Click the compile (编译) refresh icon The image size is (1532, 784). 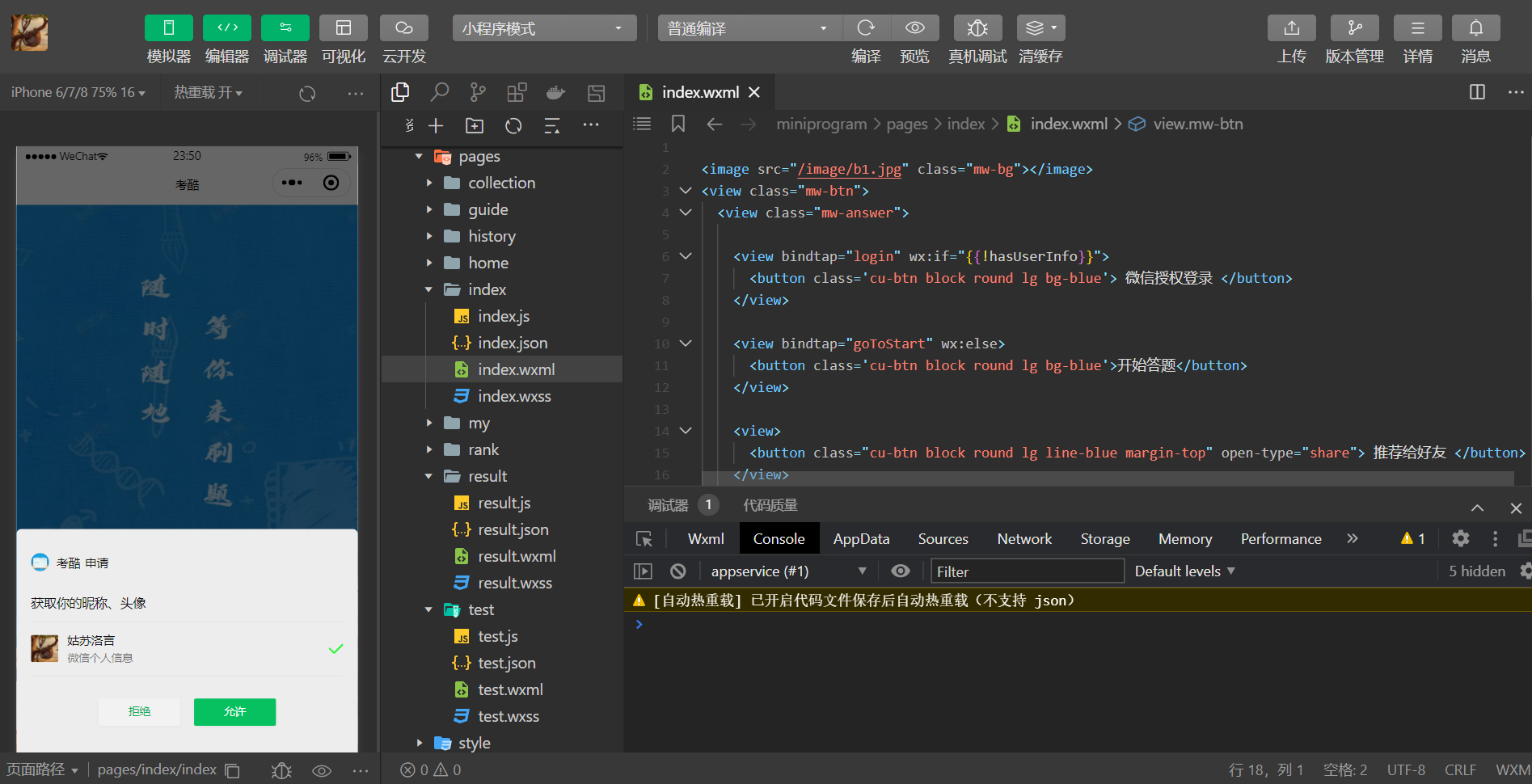(x=866, y=28)
